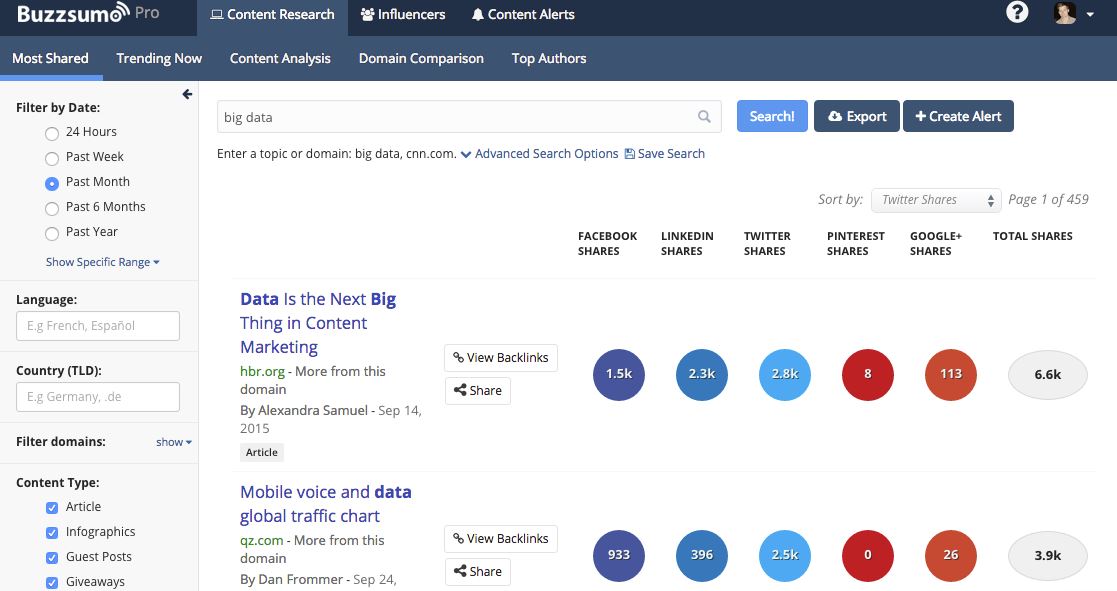Click the magnifier icon in search bar

pos(704,116)
